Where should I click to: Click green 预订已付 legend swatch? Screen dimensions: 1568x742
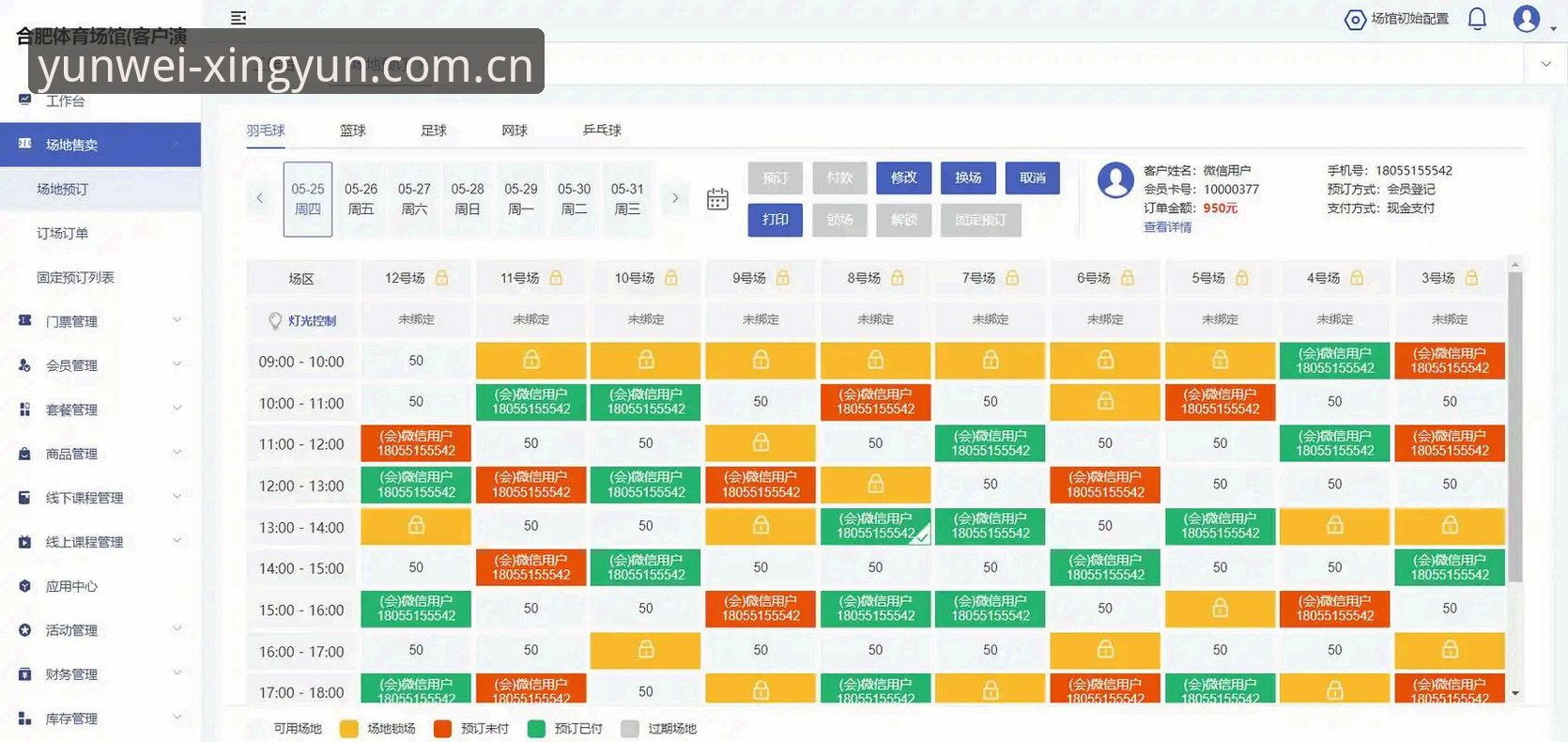coord(537,729)
